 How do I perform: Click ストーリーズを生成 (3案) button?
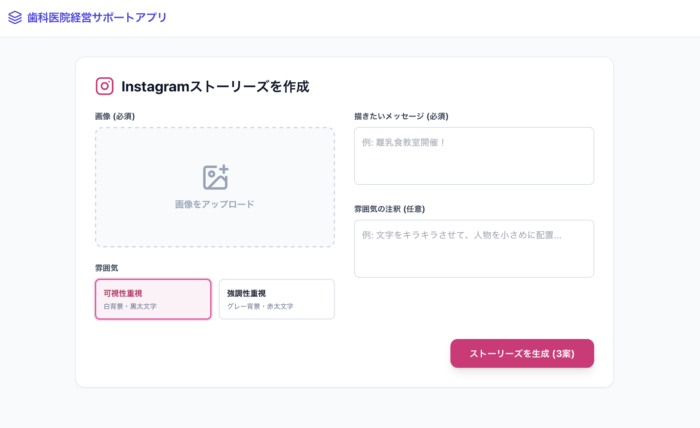522,353
